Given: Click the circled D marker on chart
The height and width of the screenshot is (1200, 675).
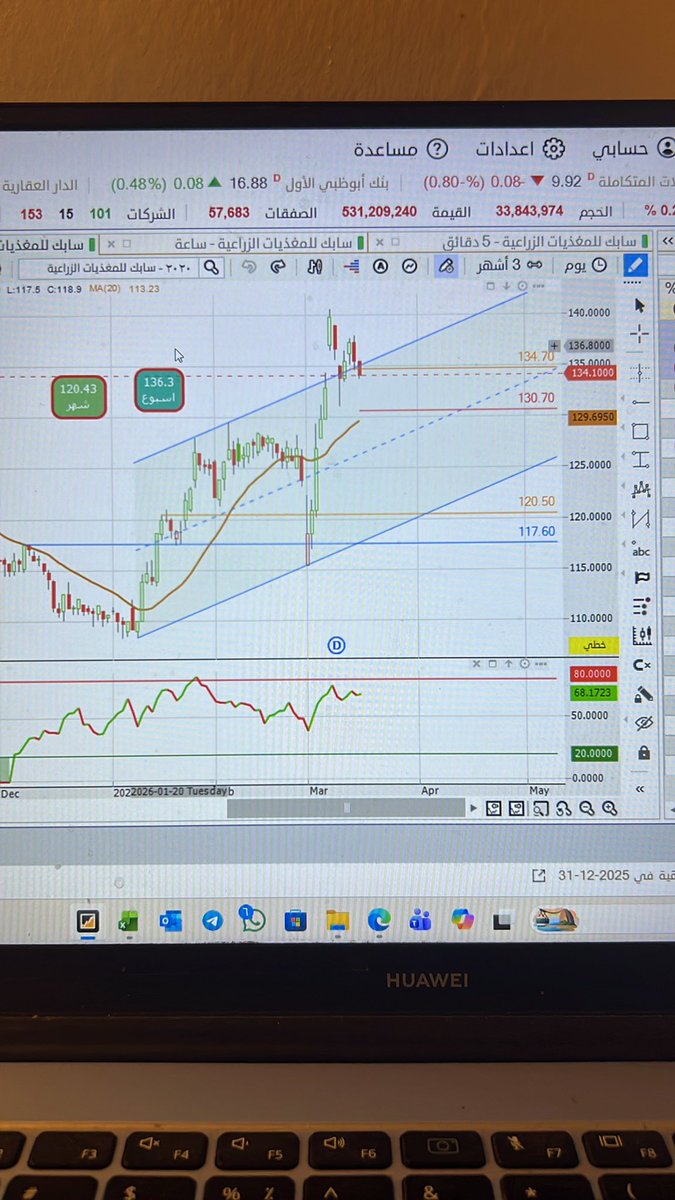Looking at the screenshot, I should 336,646.
